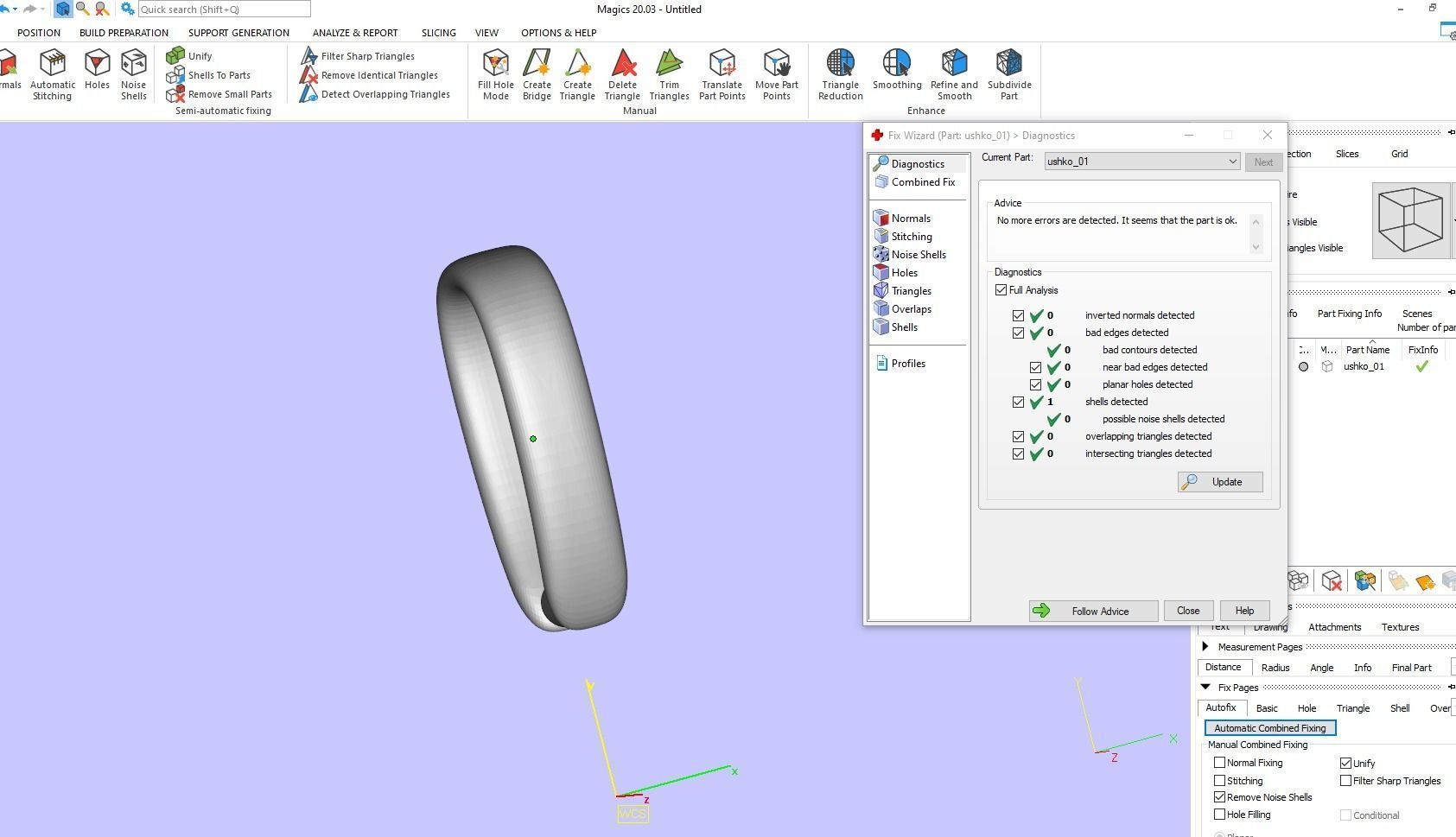The height and width of the screenshot is (837, 1456).
Task: Select the Create Bridge tool
Action: [537, 75]
